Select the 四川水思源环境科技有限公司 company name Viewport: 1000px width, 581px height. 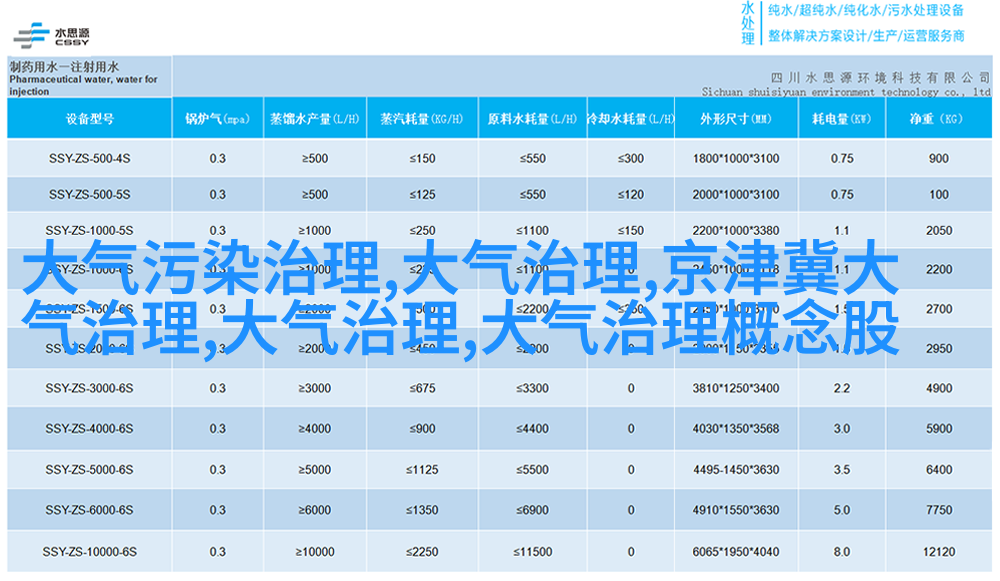pos(880,78)
